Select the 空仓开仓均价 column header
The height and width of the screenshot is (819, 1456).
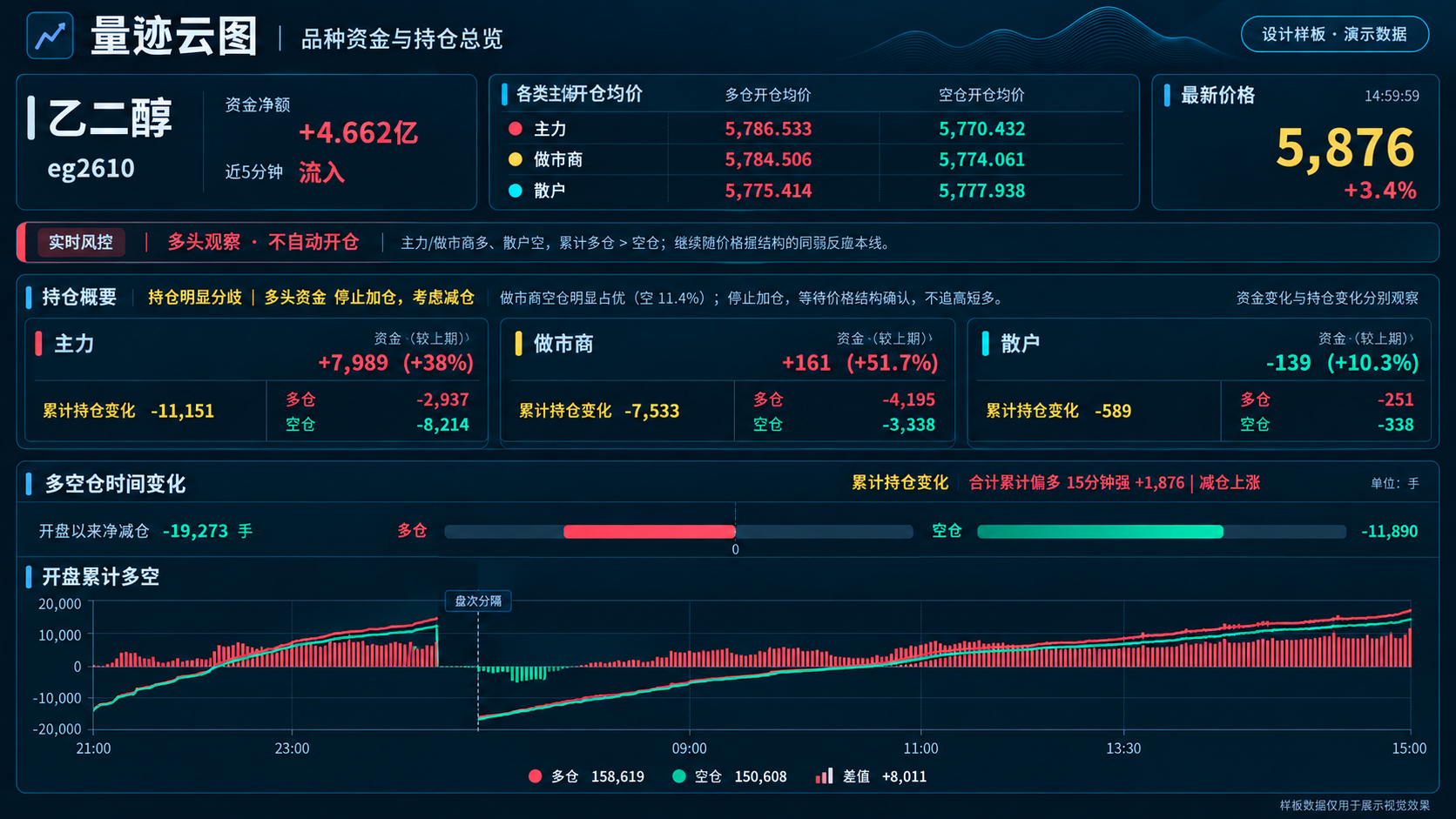click(x=981, y=95)
